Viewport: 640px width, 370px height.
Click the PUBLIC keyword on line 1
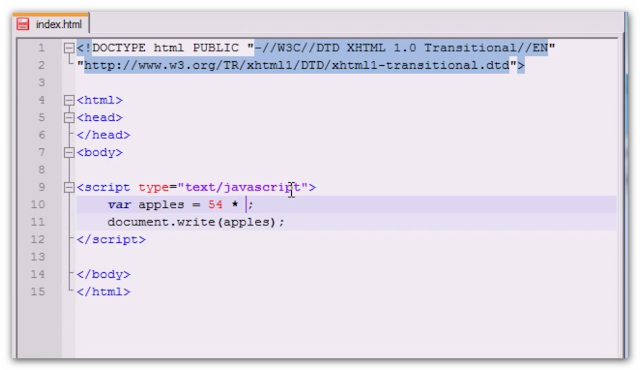coord(216,48)
